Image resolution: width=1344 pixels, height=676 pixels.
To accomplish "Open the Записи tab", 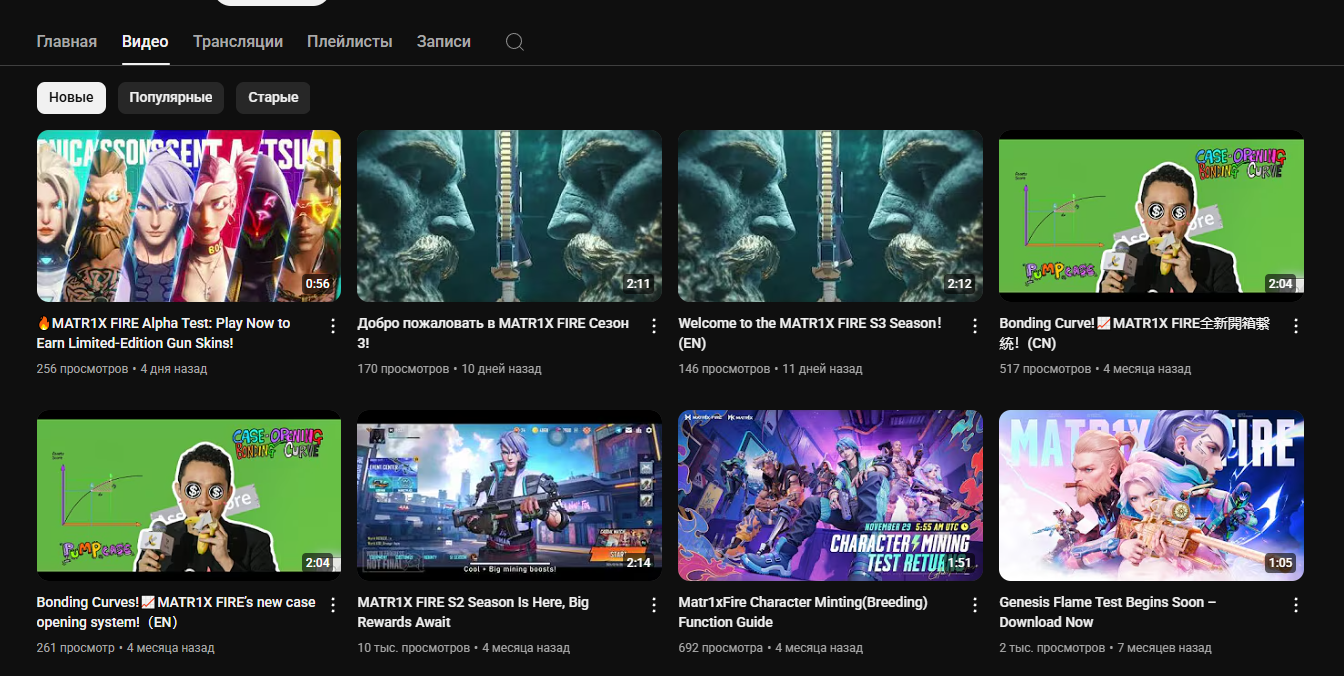I will click(444, 42).
